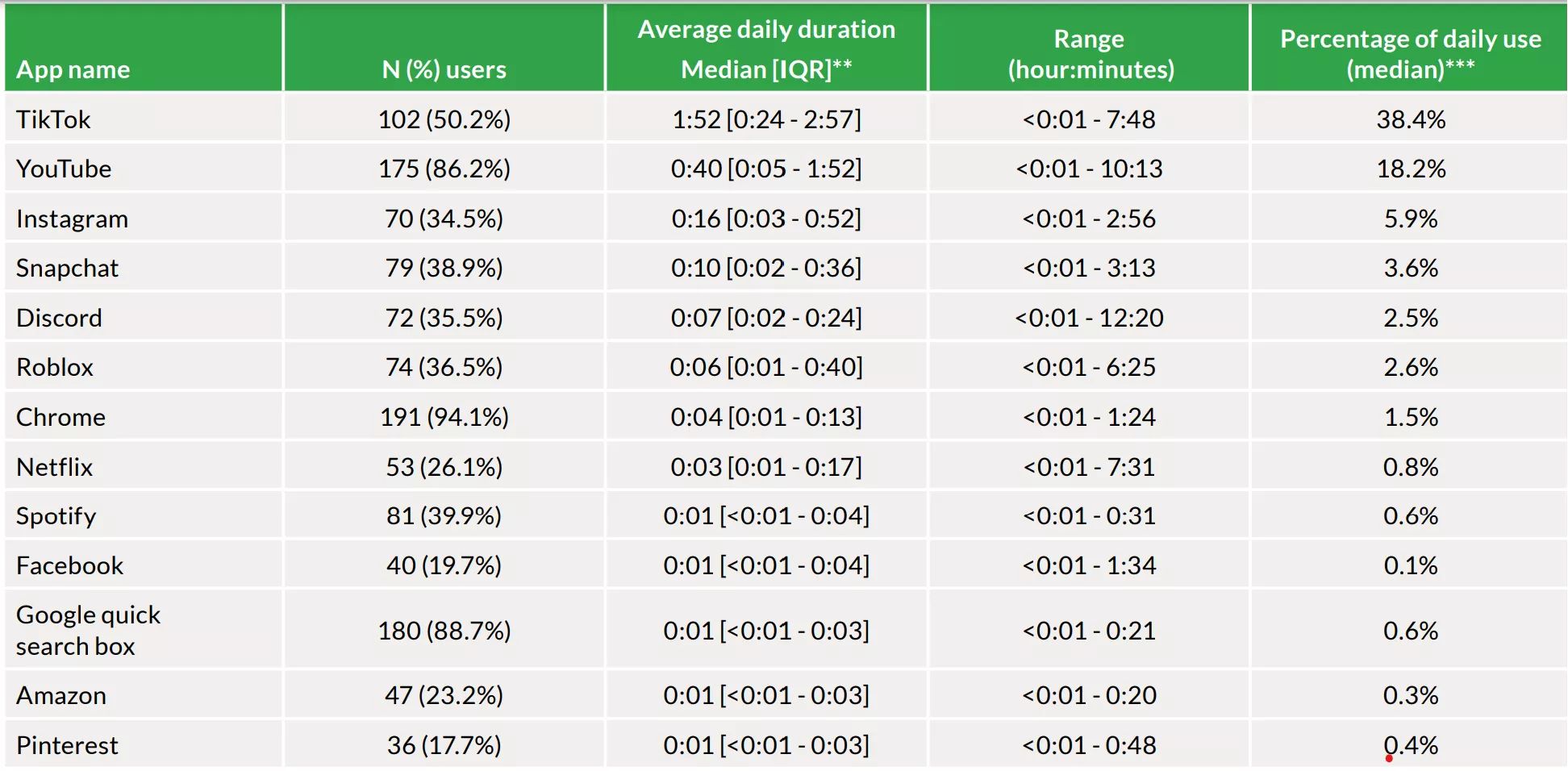
Task: Select Pinterest's 0.4% daily use cell
Action: point(1410,745)
